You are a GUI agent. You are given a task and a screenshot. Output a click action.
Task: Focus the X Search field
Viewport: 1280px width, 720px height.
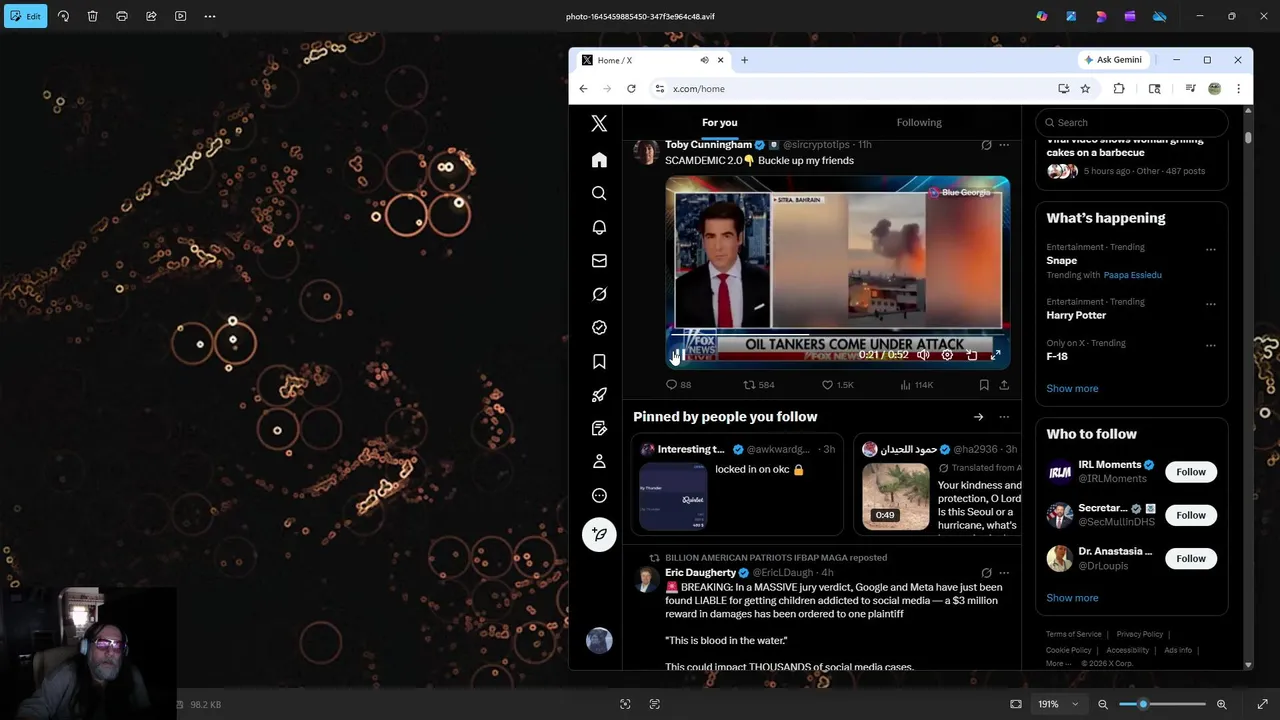(x=1131, y=122)
